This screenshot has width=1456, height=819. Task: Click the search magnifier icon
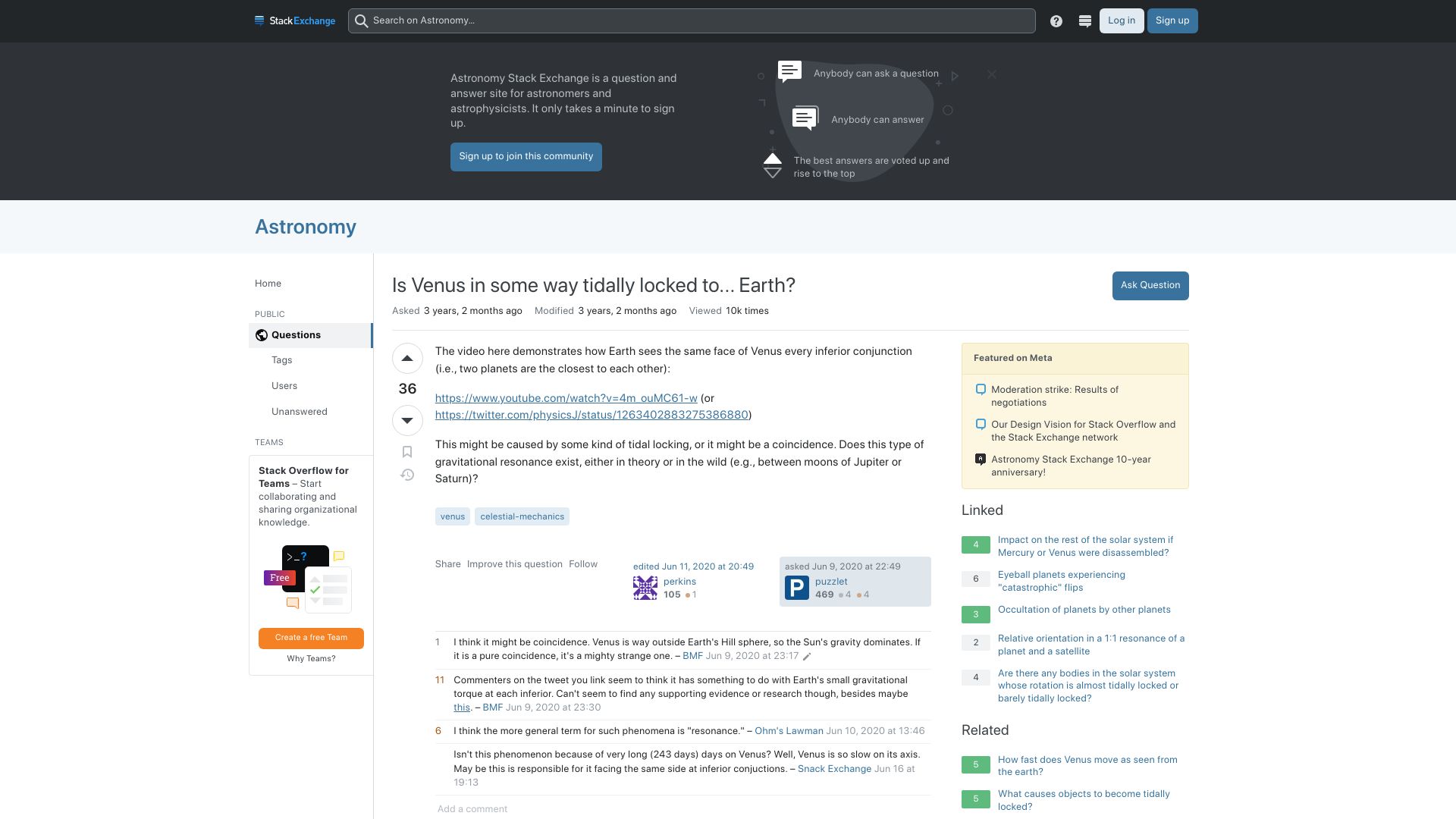click(x=362, y=20)
